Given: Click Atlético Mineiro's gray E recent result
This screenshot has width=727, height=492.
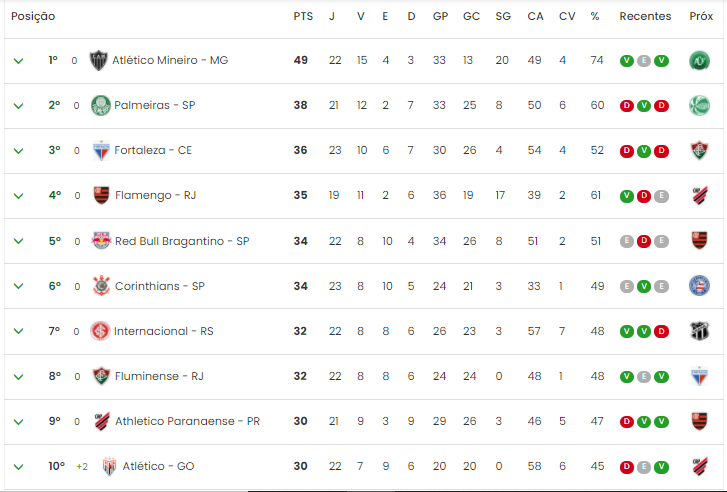Looking at the screenshot, I should click(644, 61).
